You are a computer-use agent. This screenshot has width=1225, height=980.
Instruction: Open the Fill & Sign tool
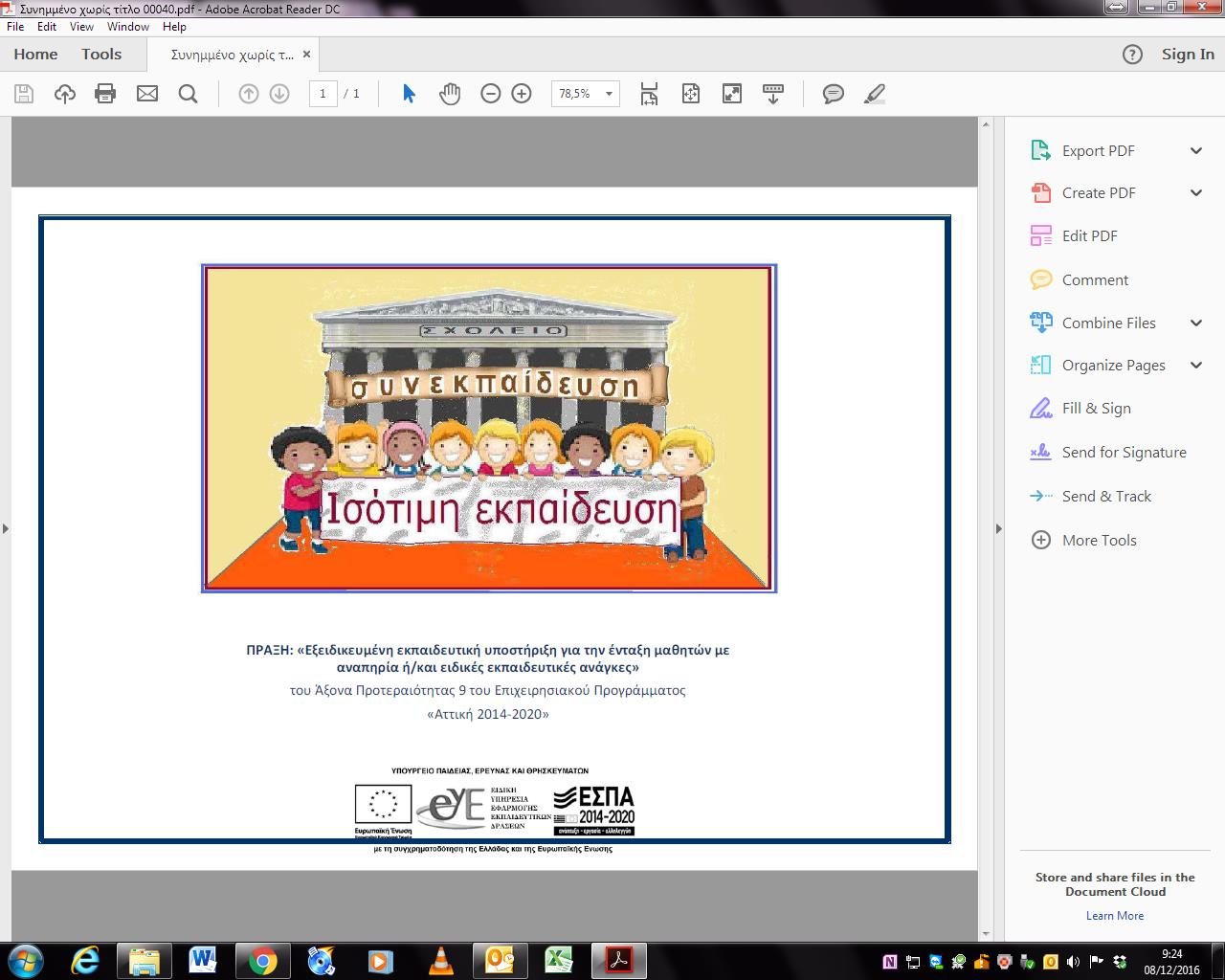[x=1096, y=409]
